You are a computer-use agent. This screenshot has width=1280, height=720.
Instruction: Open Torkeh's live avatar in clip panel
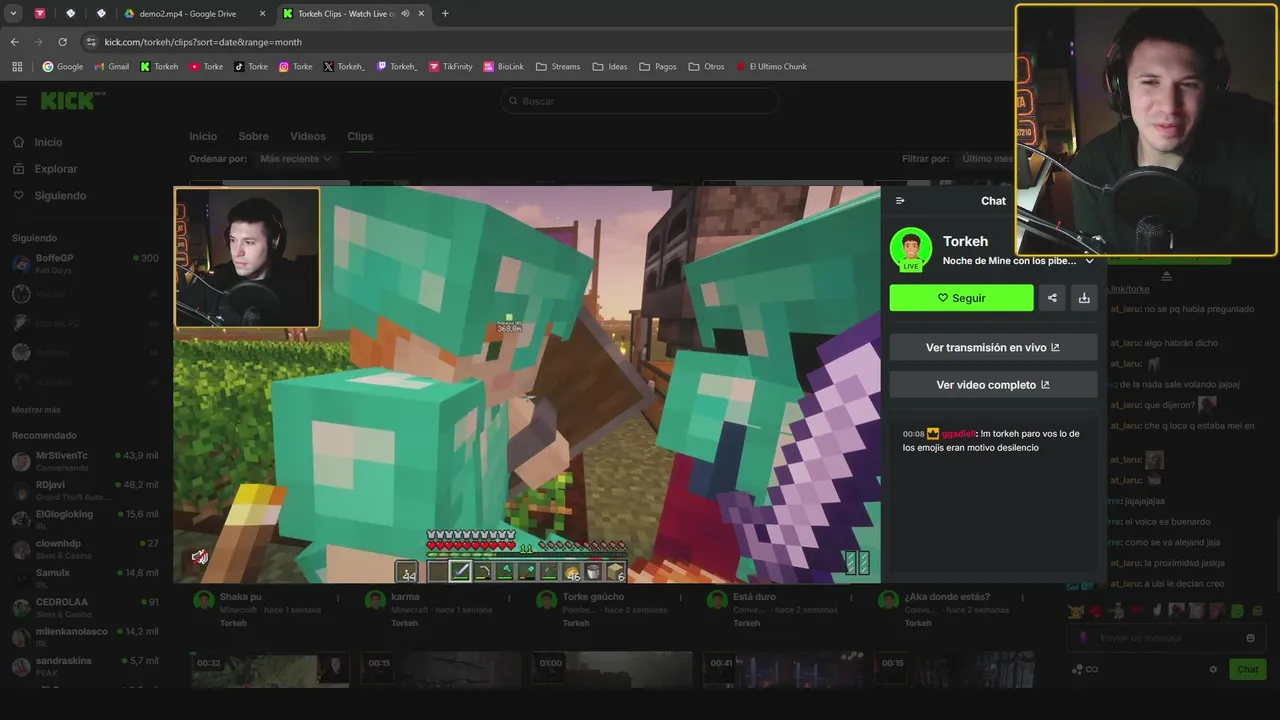[911, 249]
